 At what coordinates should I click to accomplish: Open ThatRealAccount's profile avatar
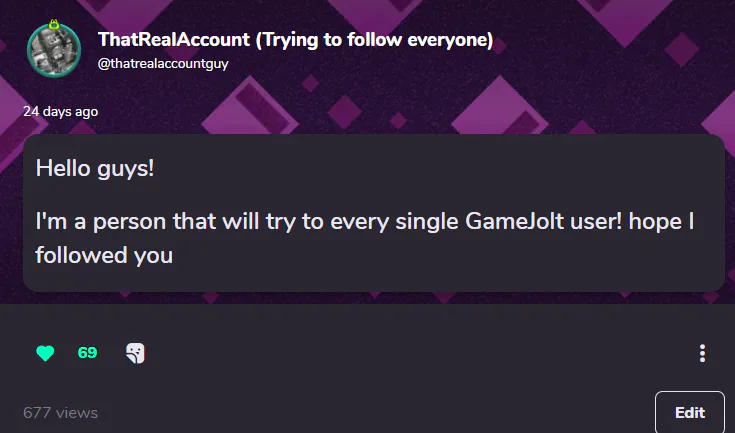[x=54, y=52]
